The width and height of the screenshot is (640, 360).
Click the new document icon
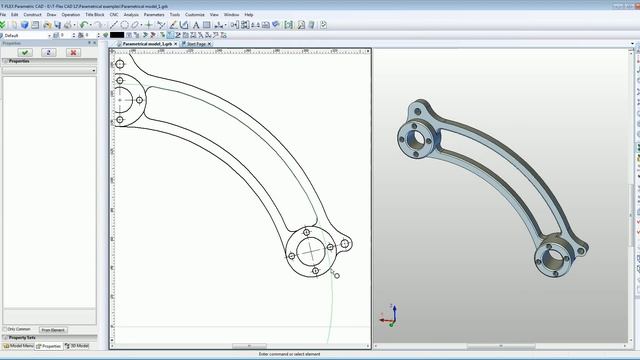[x=14, y=25]
